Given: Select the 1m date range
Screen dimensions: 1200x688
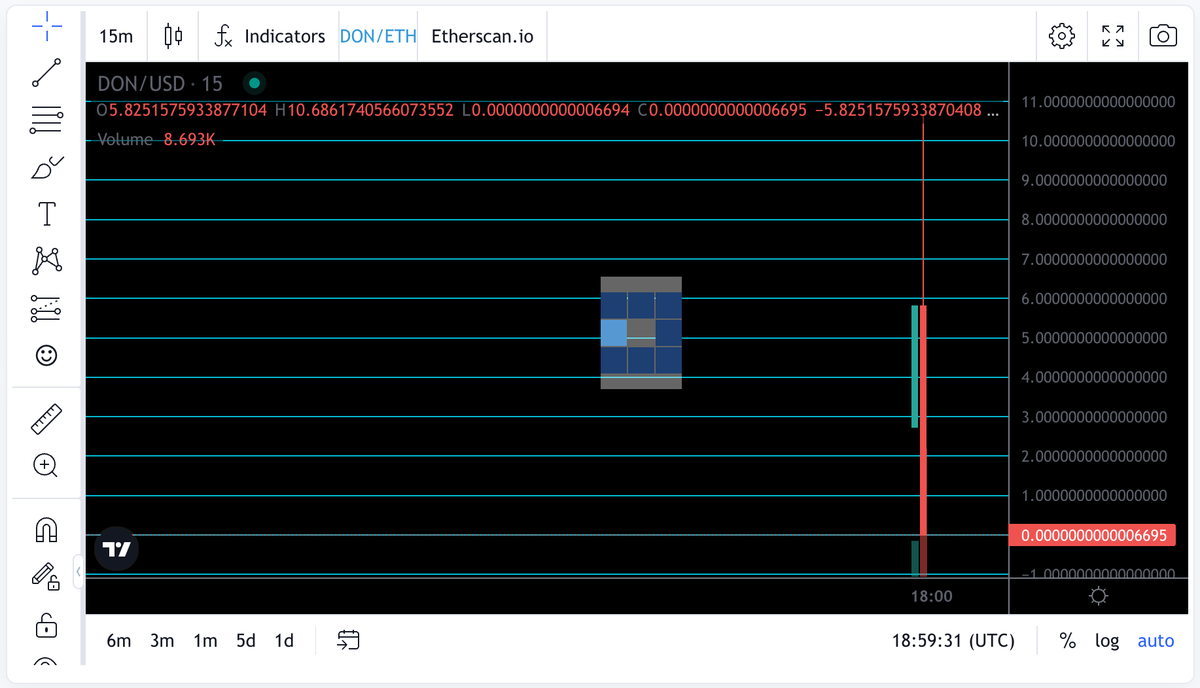Looking at the screenshot, I should click(205, 641).
